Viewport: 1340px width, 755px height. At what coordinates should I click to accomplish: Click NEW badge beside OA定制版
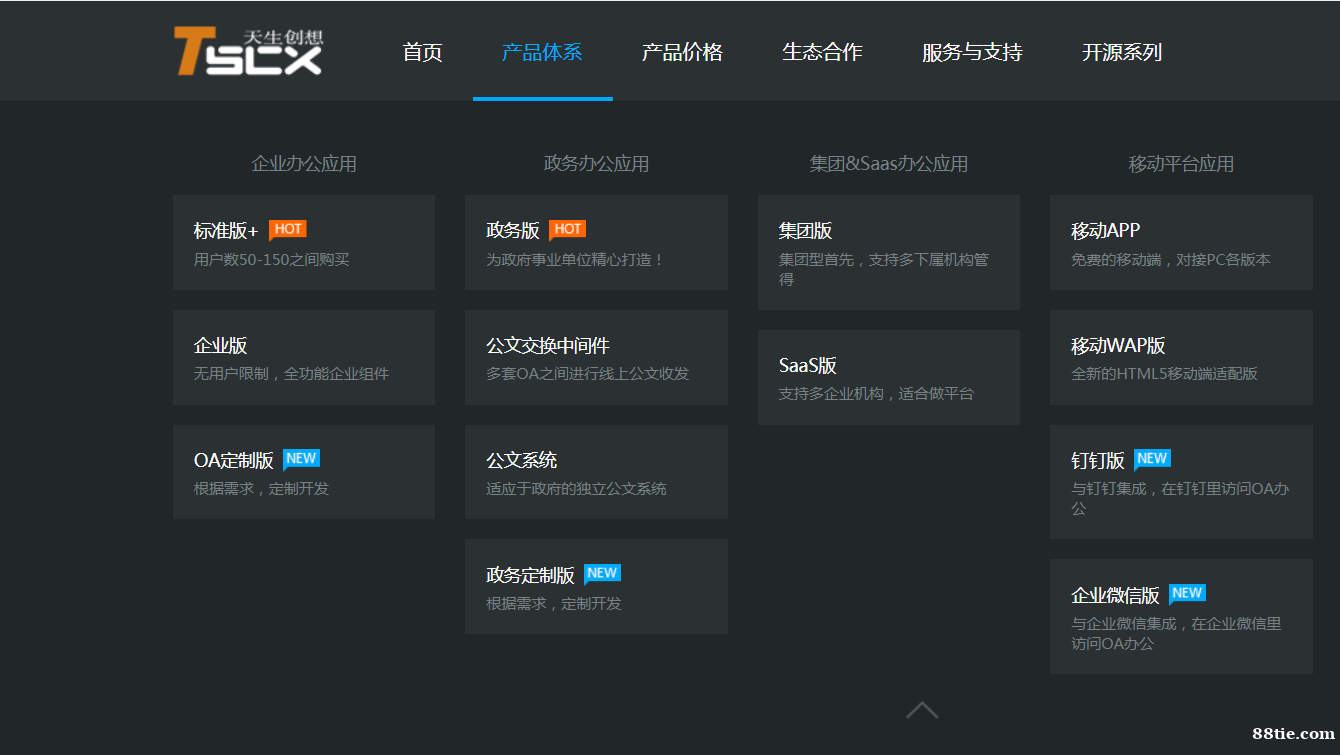point(301,459)
